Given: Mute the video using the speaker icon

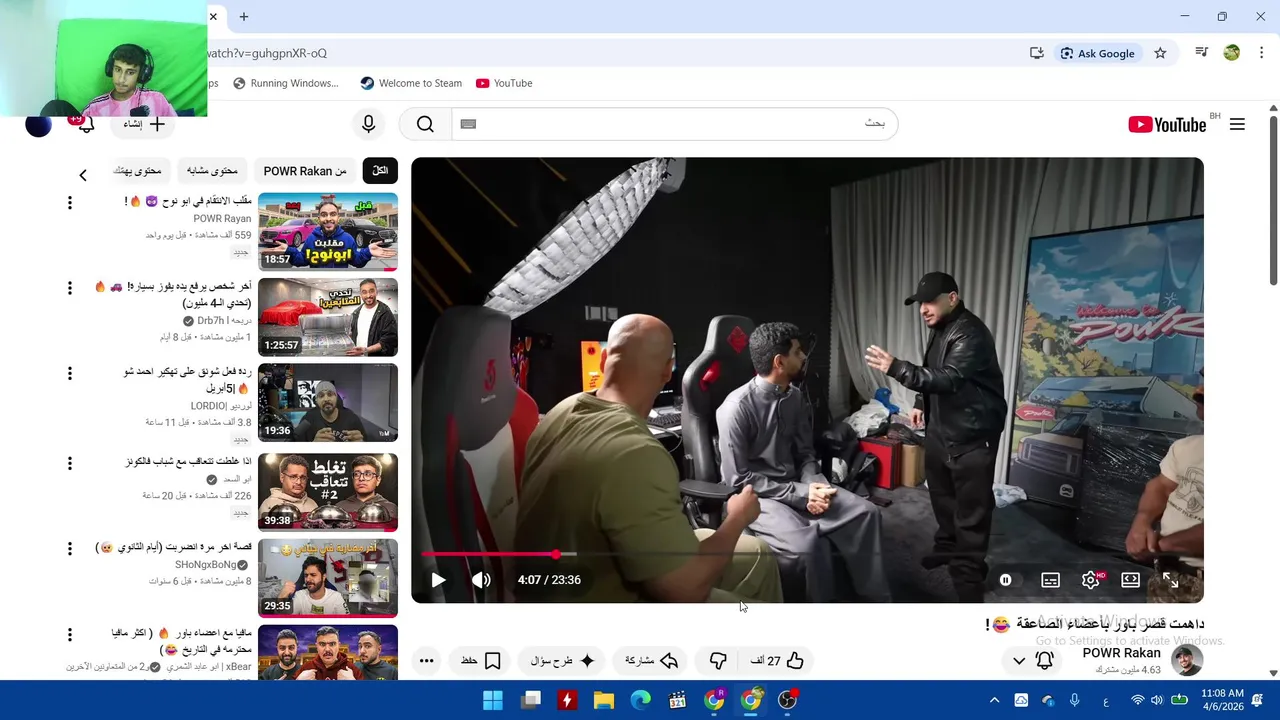Looking at the screenshot, I should point(481,580).
